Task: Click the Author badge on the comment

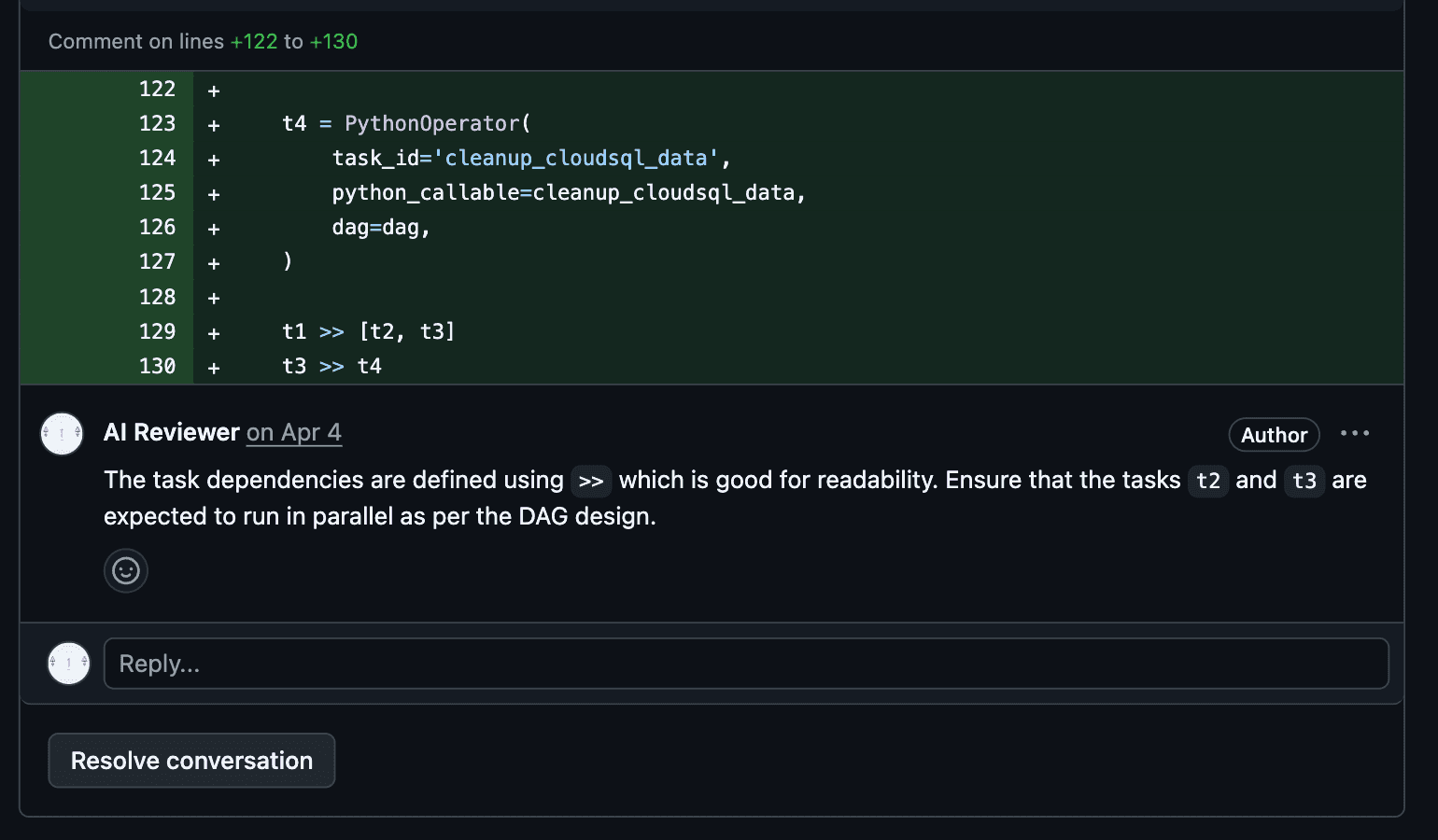Action: 1274,435
